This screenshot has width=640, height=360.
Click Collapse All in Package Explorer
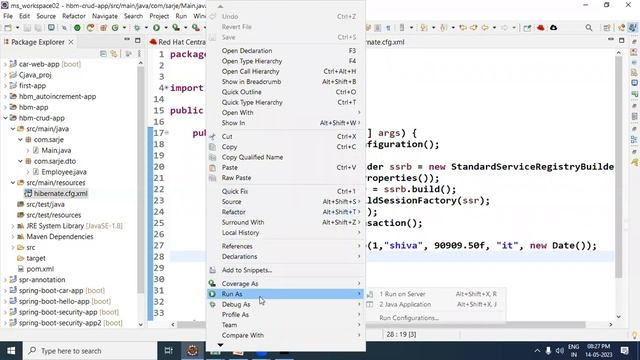pos(103,53)
